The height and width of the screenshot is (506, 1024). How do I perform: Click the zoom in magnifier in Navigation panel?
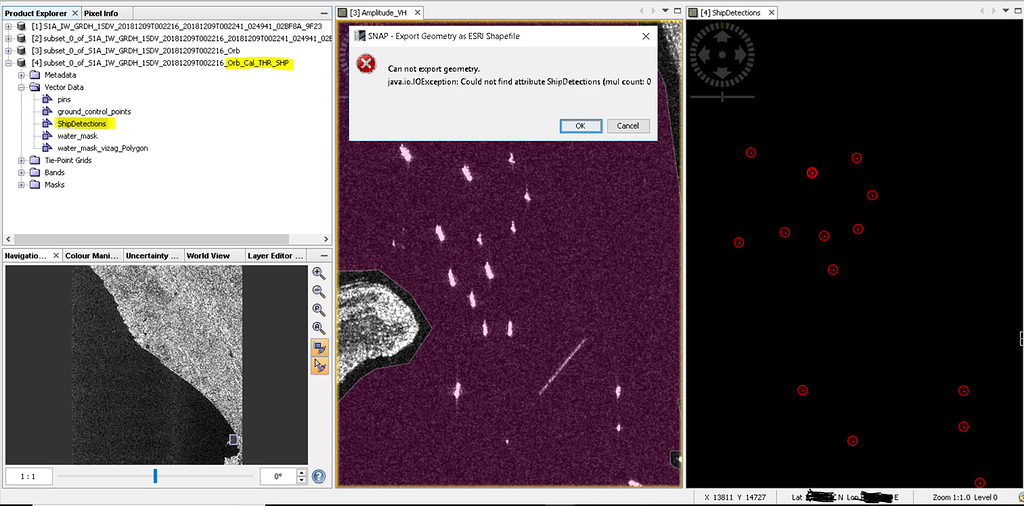(319, 273)
